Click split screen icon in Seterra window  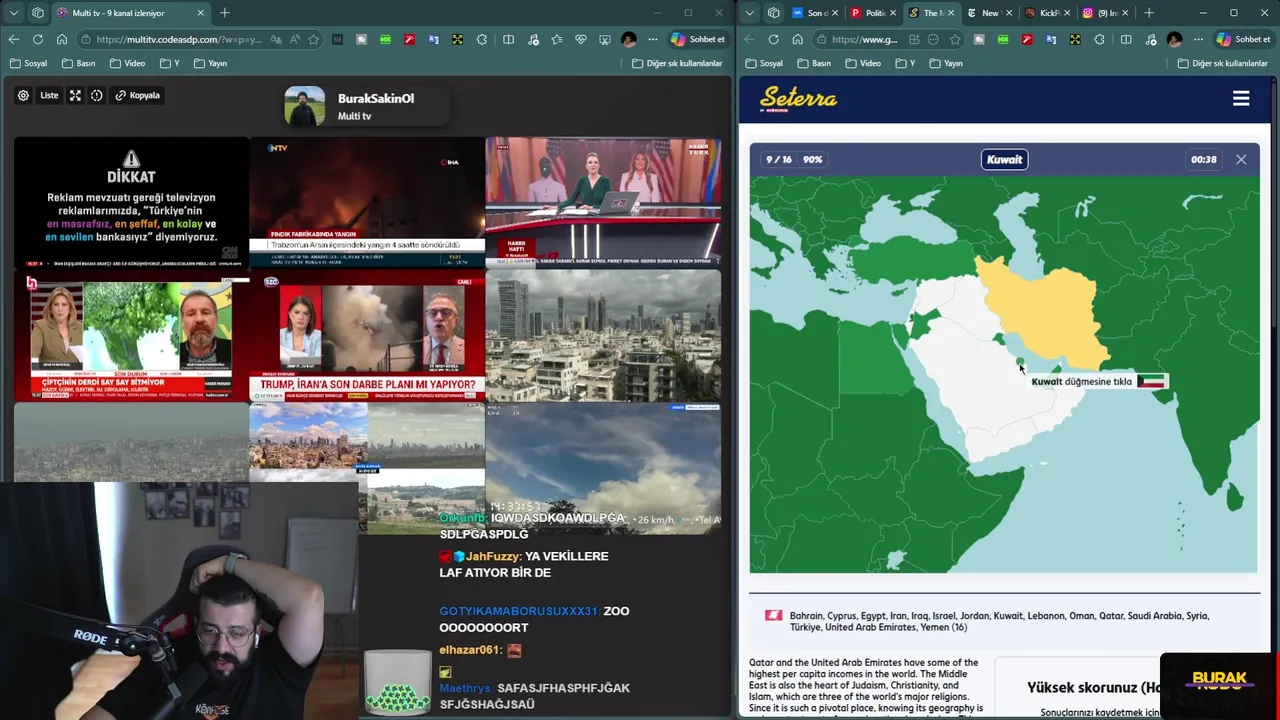point(1126,39)
